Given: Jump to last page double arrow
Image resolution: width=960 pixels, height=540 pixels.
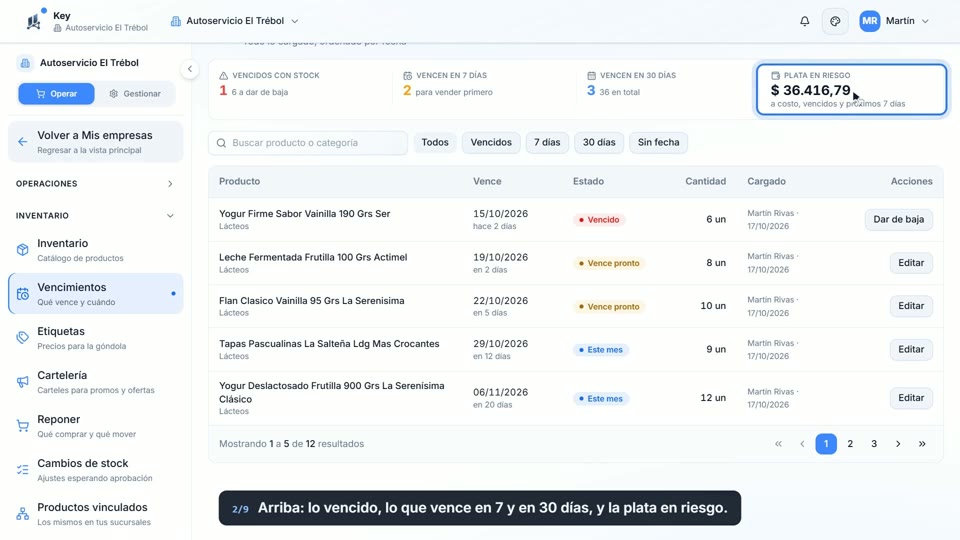Looking at the screenshot, I should [922, 444].
